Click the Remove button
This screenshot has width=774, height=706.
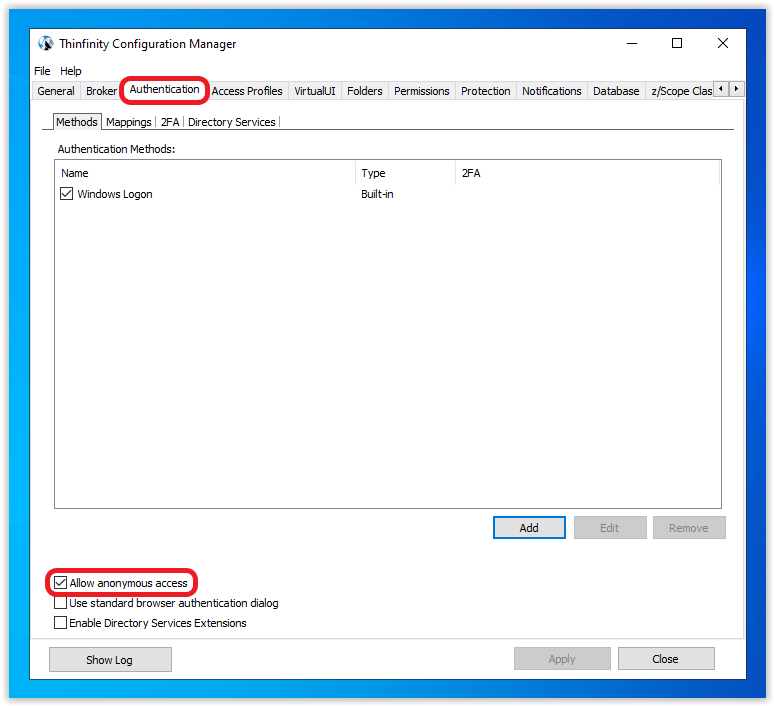pos(689,528)
